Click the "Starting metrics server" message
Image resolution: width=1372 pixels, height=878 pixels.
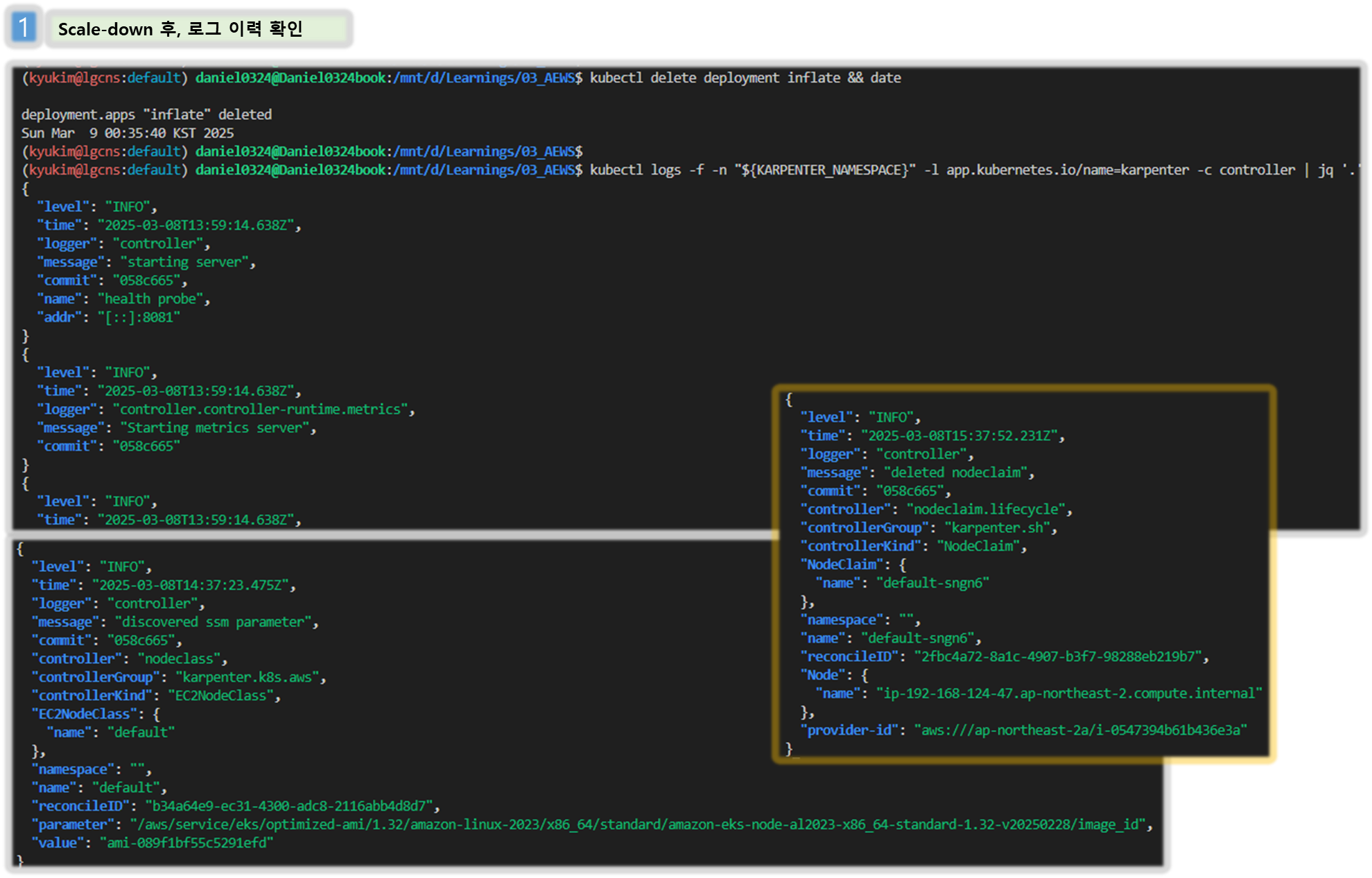[214, 428]
